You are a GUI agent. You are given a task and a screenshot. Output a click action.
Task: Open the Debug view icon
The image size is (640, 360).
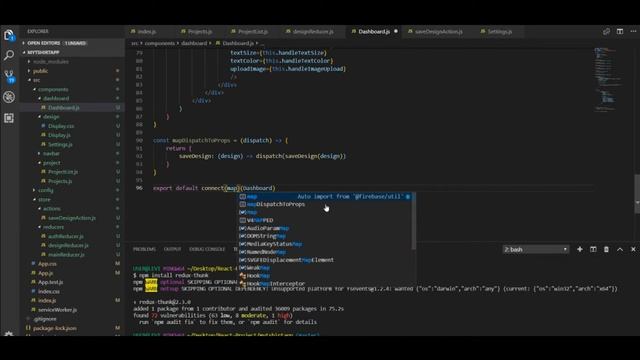(9, 97)
